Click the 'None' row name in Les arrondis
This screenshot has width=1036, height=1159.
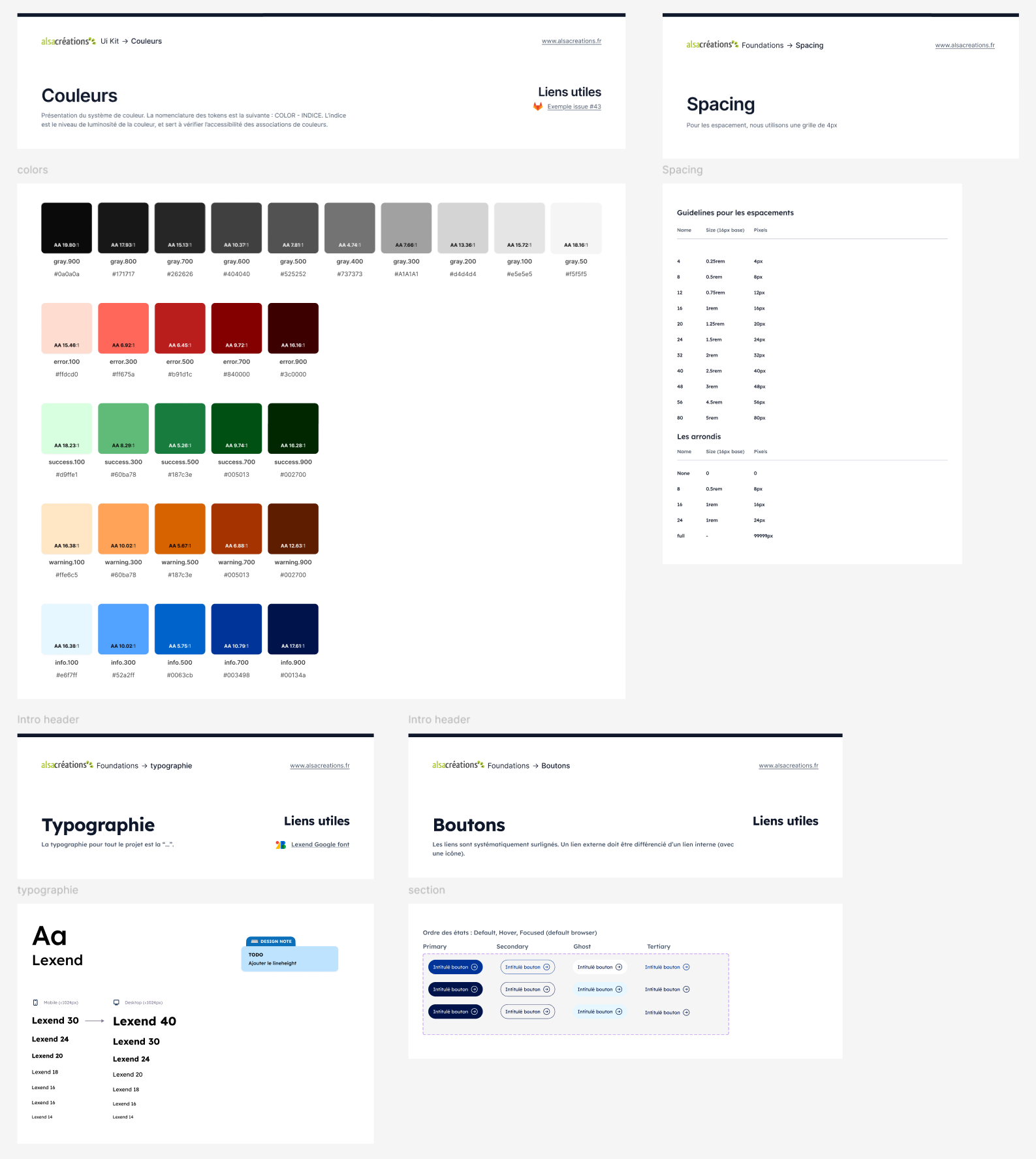point(683,473)
